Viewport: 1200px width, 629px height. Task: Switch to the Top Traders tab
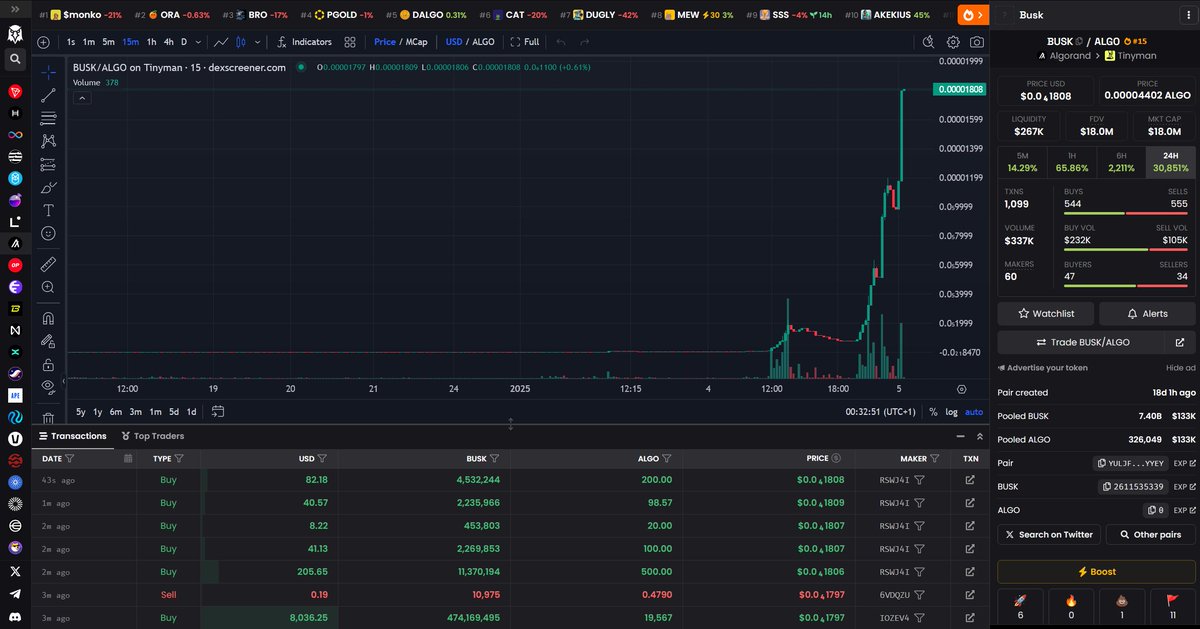[x=152, y=436]
